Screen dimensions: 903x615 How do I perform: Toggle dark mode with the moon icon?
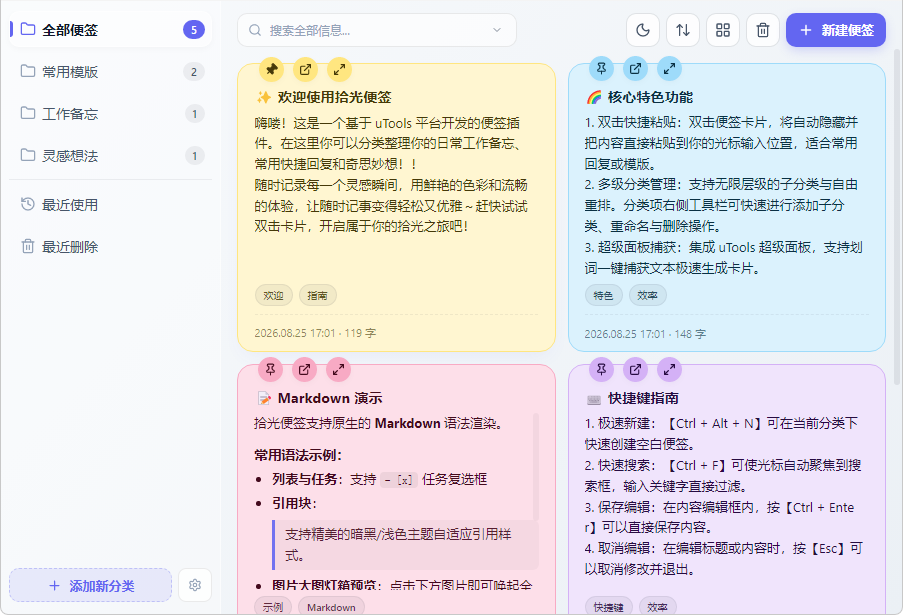coord(643,30)
